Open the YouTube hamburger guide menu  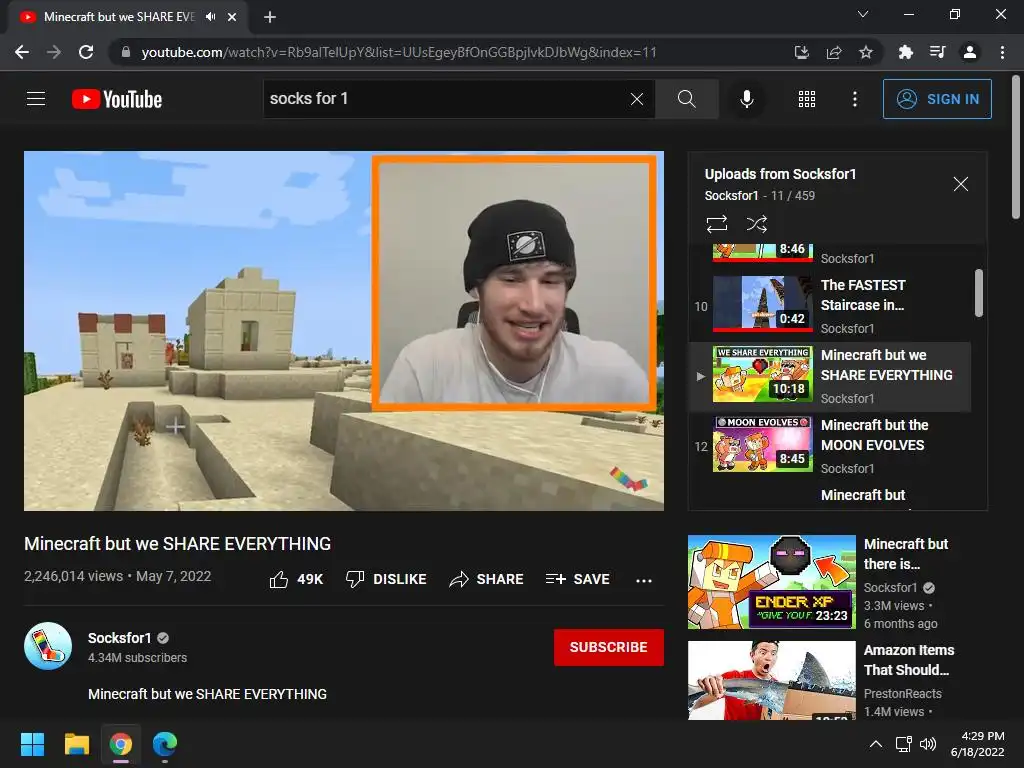tap(36, 99)
